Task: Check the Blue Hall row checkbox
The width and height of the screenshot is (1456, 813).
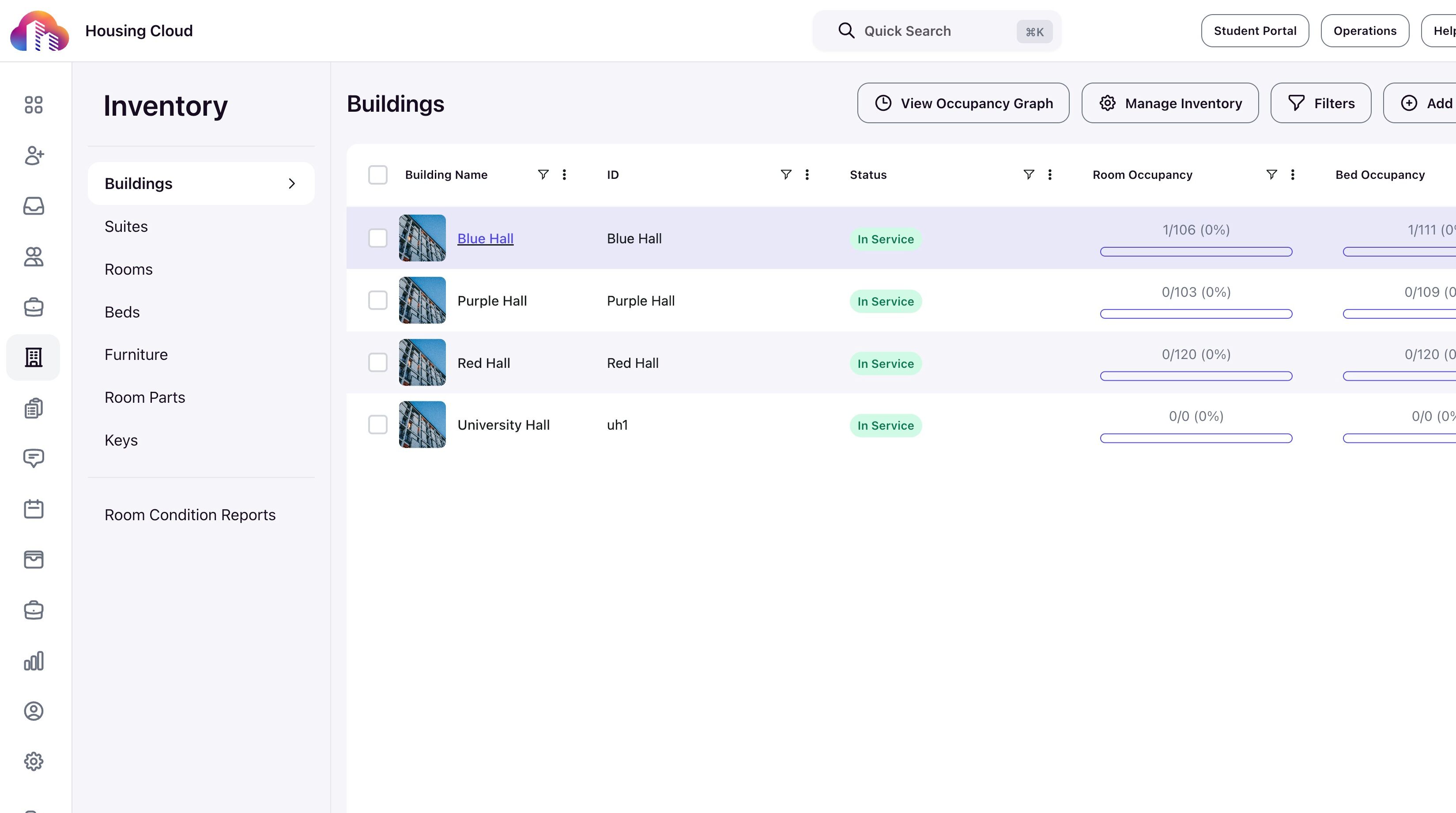Action: 377,238
